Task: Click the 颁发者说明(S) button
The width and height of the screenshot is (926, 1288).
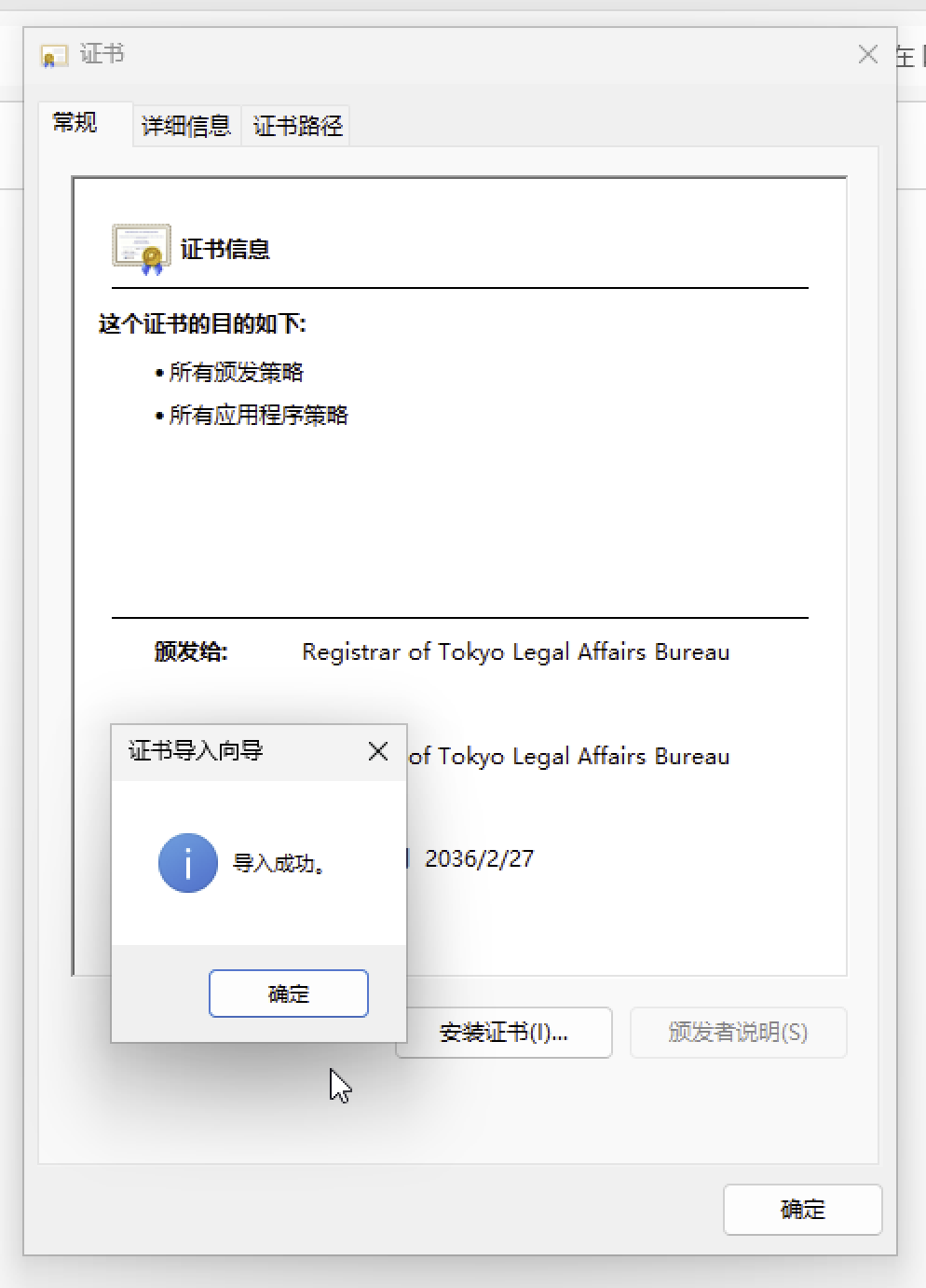Action: coord(738,1033)
